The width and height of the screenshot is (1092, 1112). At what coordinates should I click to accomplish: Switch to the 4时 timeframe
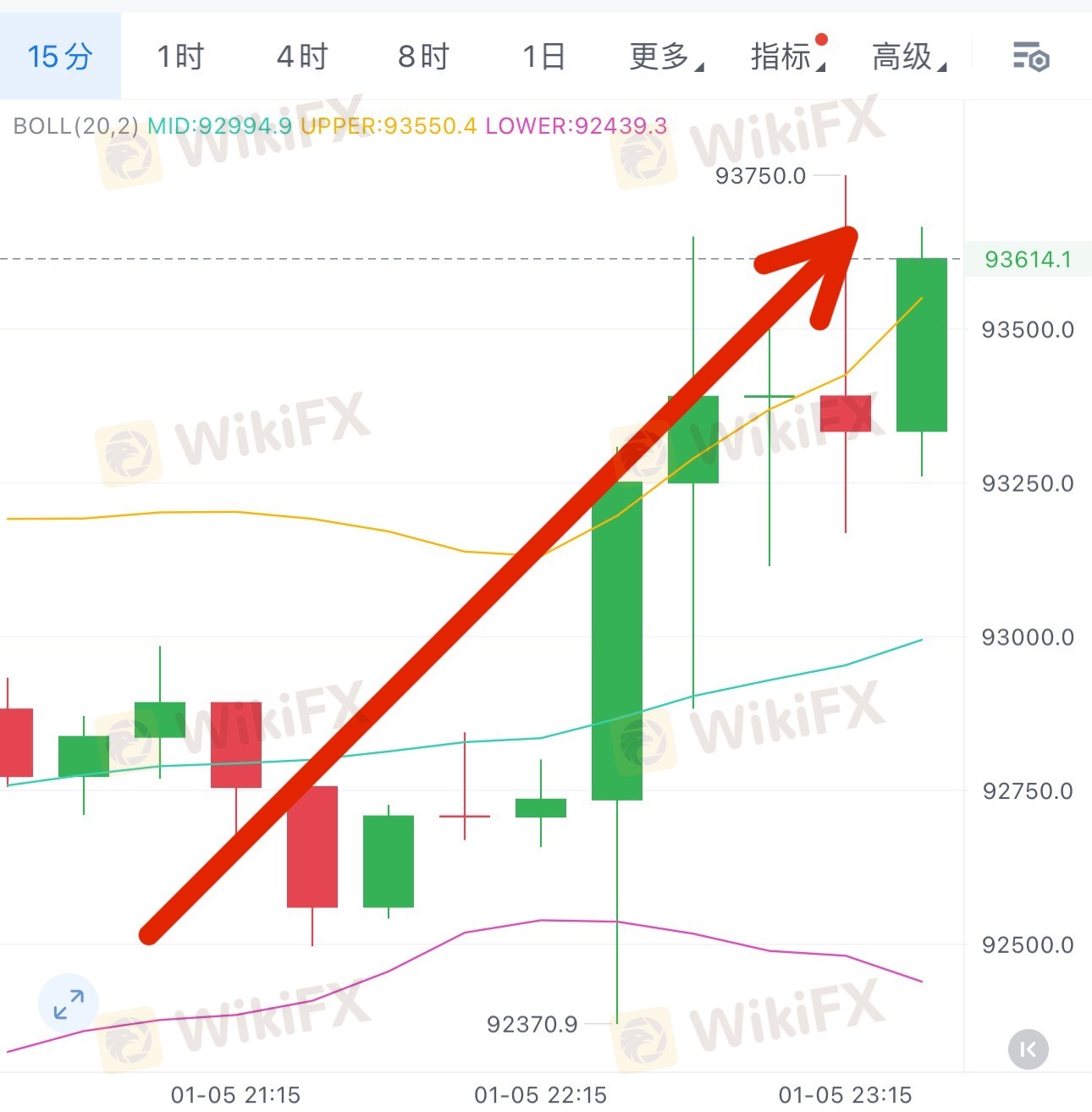point(302,57)
